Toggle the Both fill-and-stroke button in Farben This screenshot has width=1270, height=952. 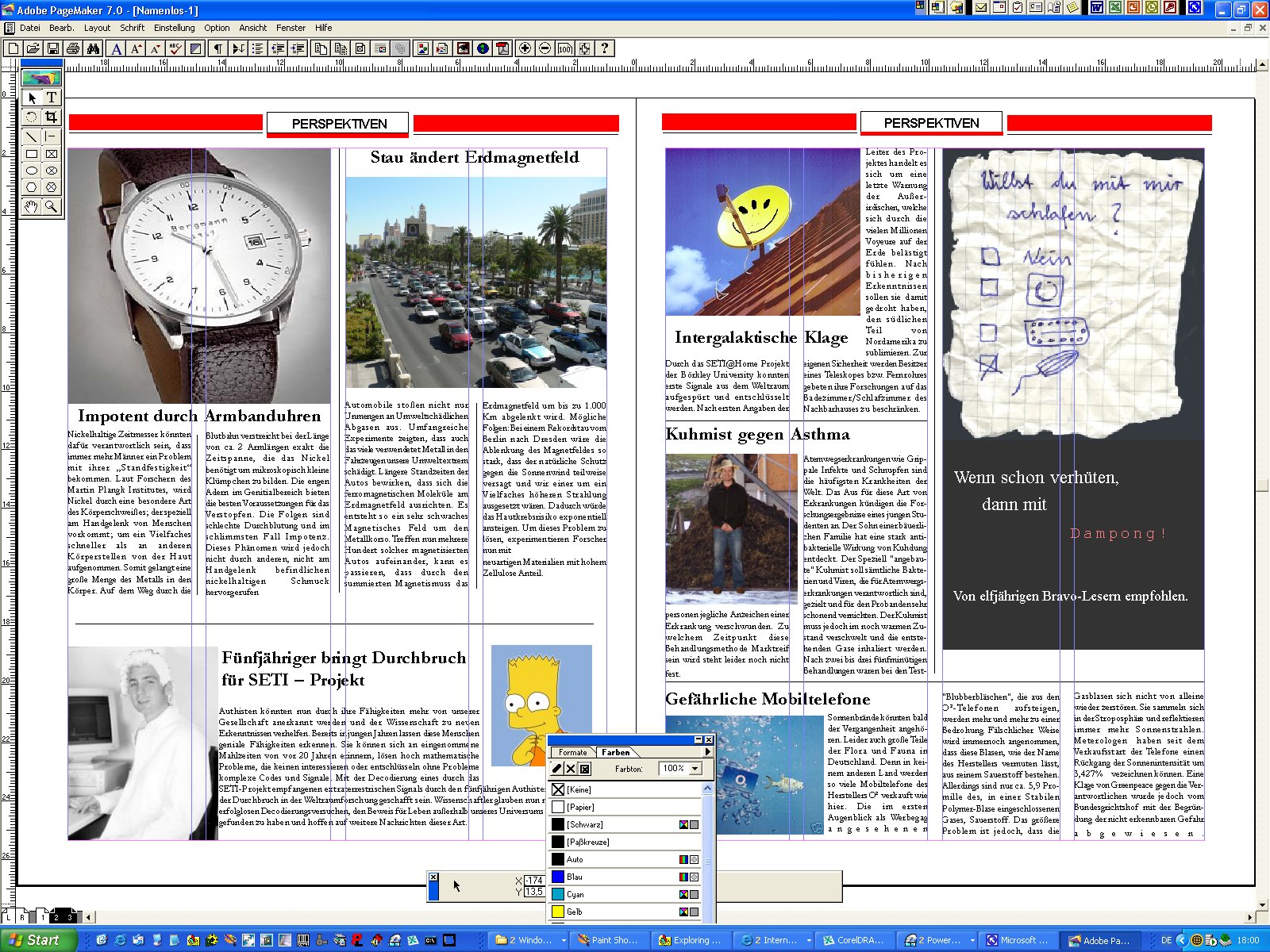coord(585,769)
